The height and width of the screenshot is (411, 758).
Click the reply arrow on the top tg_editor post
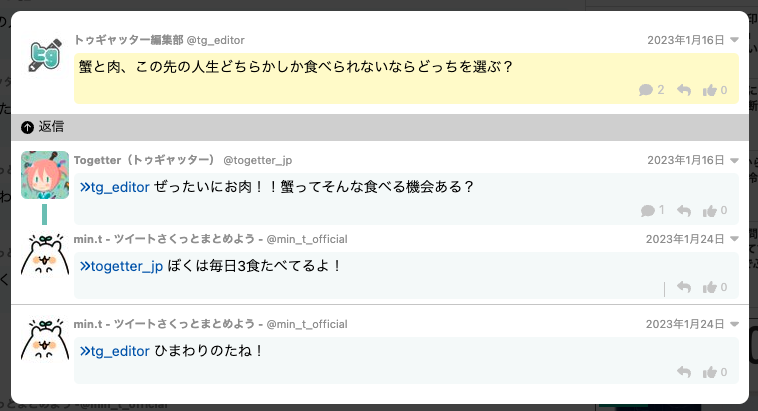[684, 90]
